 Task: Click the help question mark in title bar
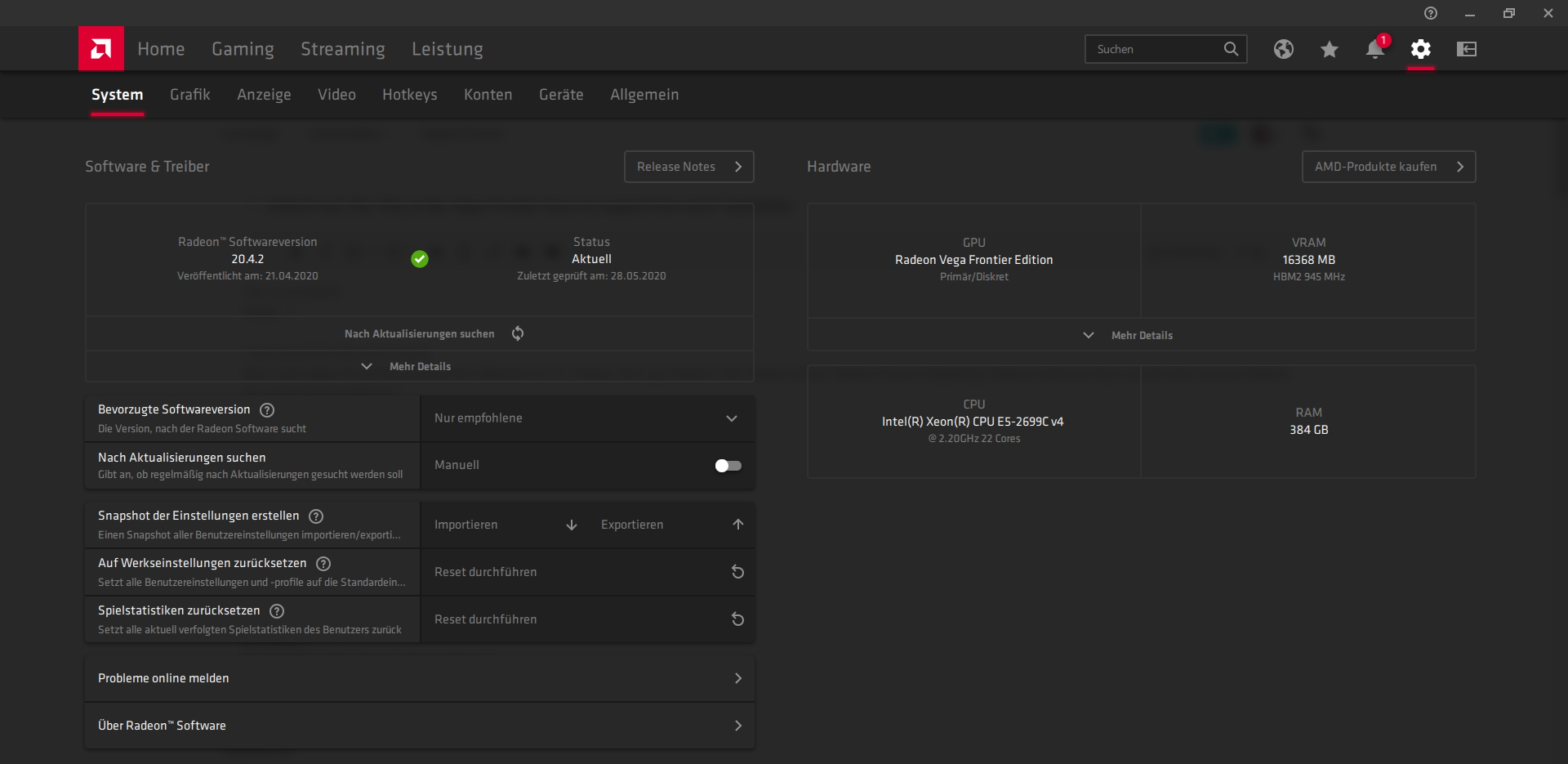click(x=1431, y=13)
